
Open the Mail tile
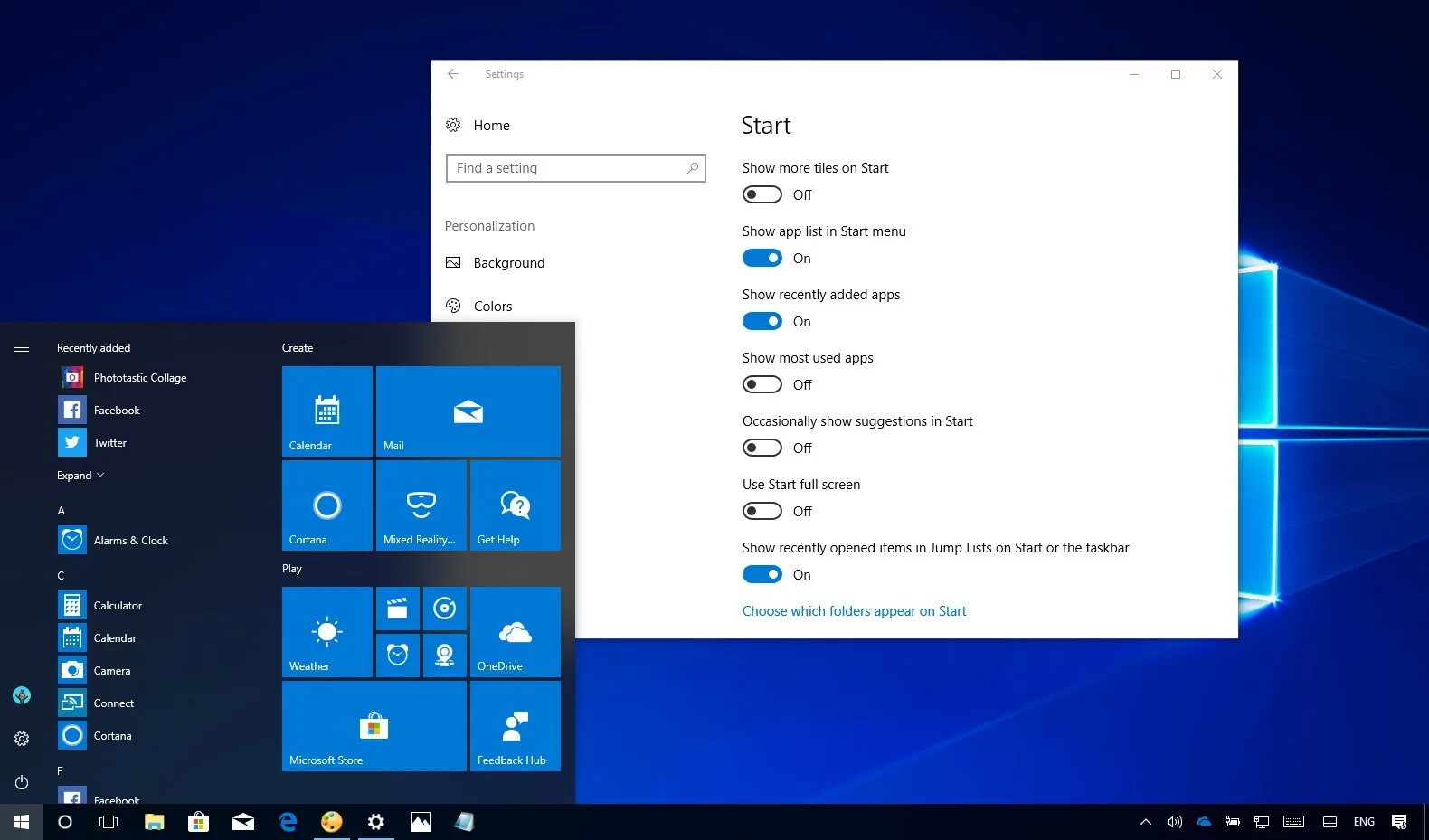[x=468, y=411]
